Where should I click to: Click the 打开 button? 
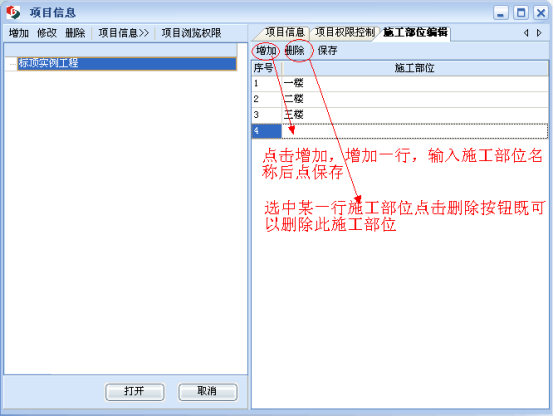pos(135,392)
